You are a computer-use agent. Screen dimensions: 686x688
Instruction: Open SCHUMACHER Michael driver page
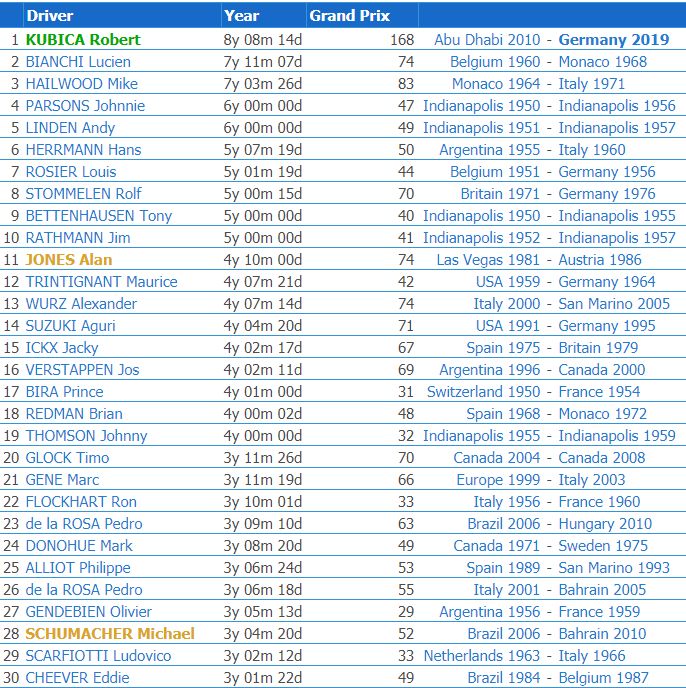click(x=110, y=634)
